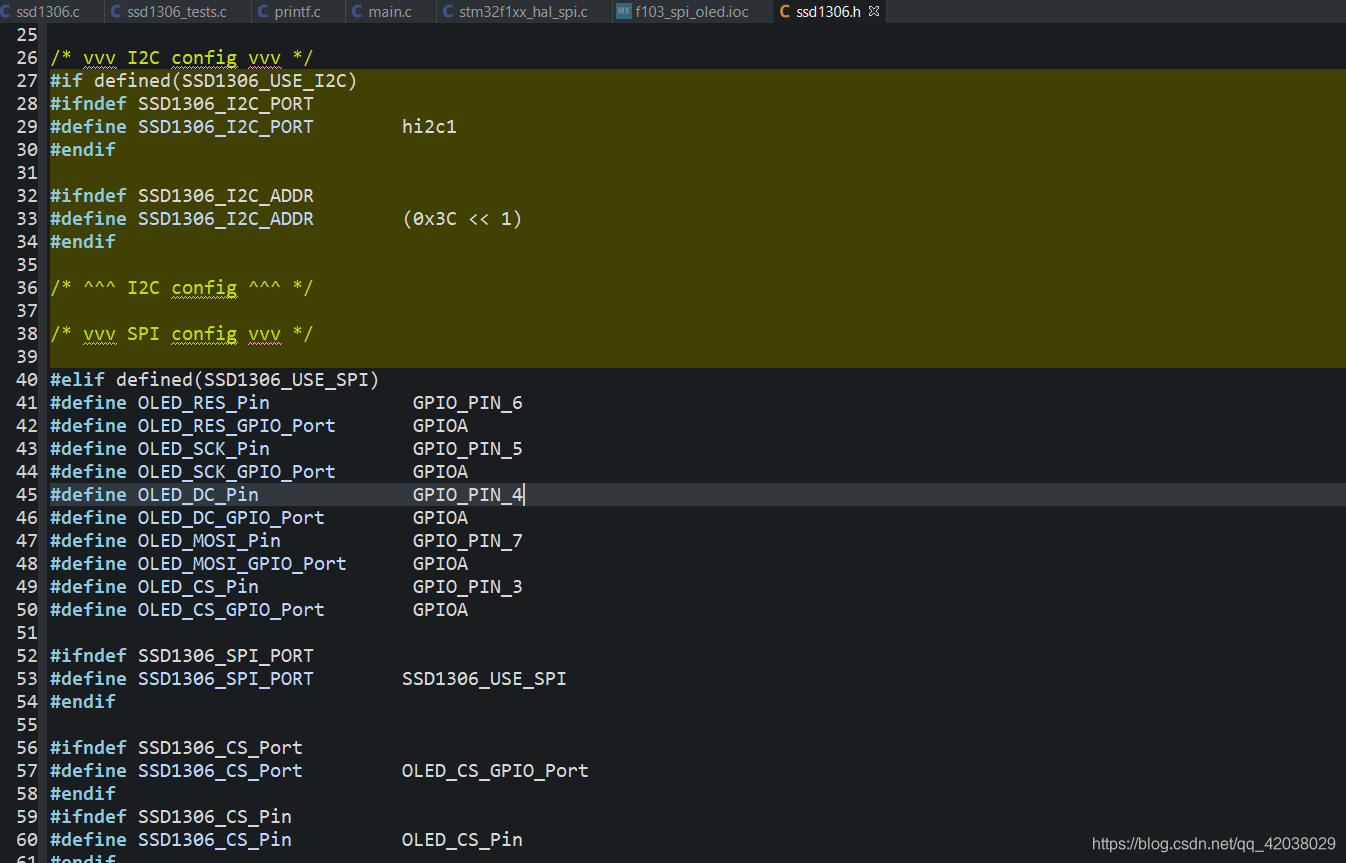Click '#ifndef SSD1306_CS_Port' on line 56
The width and height of the screenshot is (1346, 863).
point(176,748)
